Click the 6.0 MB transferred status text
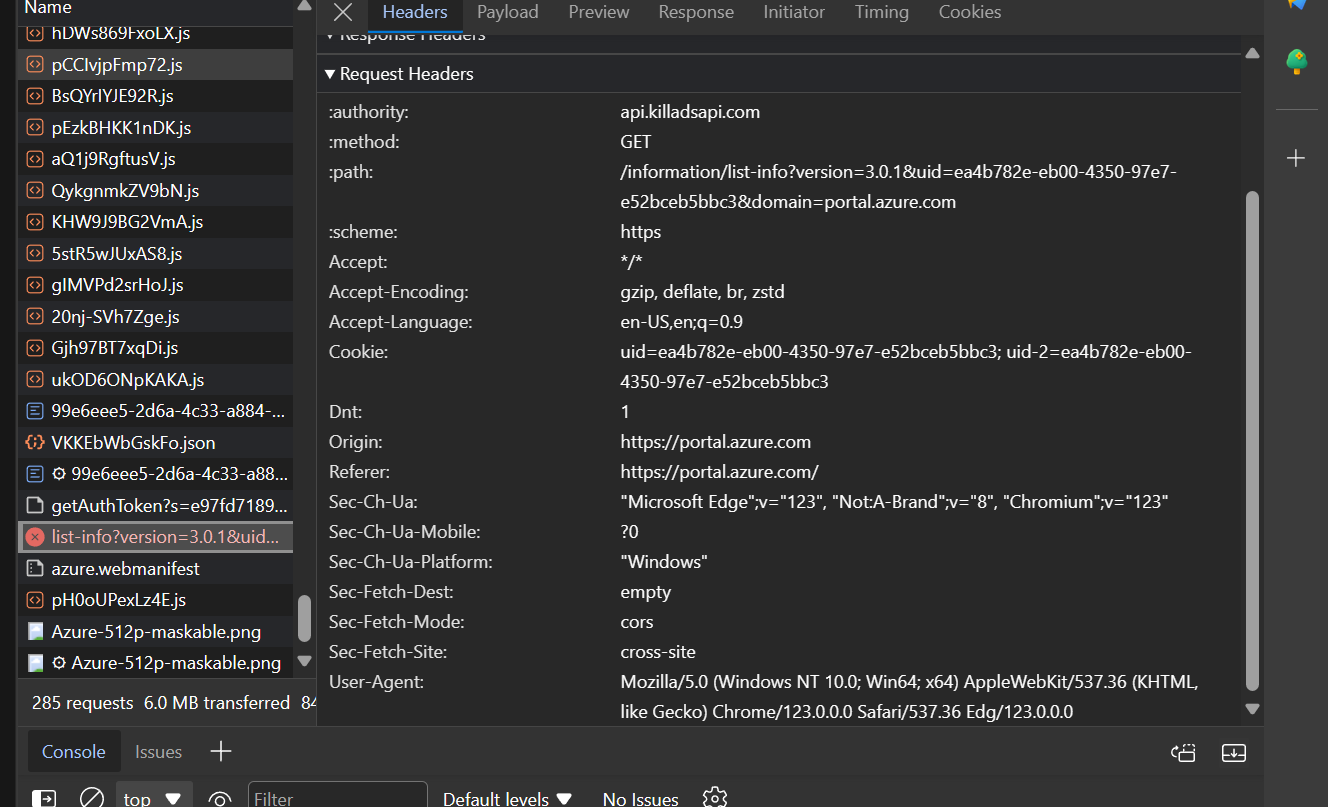Image resolution: width=1328 pixels, height=807 pixels. [x=217, y=703]
